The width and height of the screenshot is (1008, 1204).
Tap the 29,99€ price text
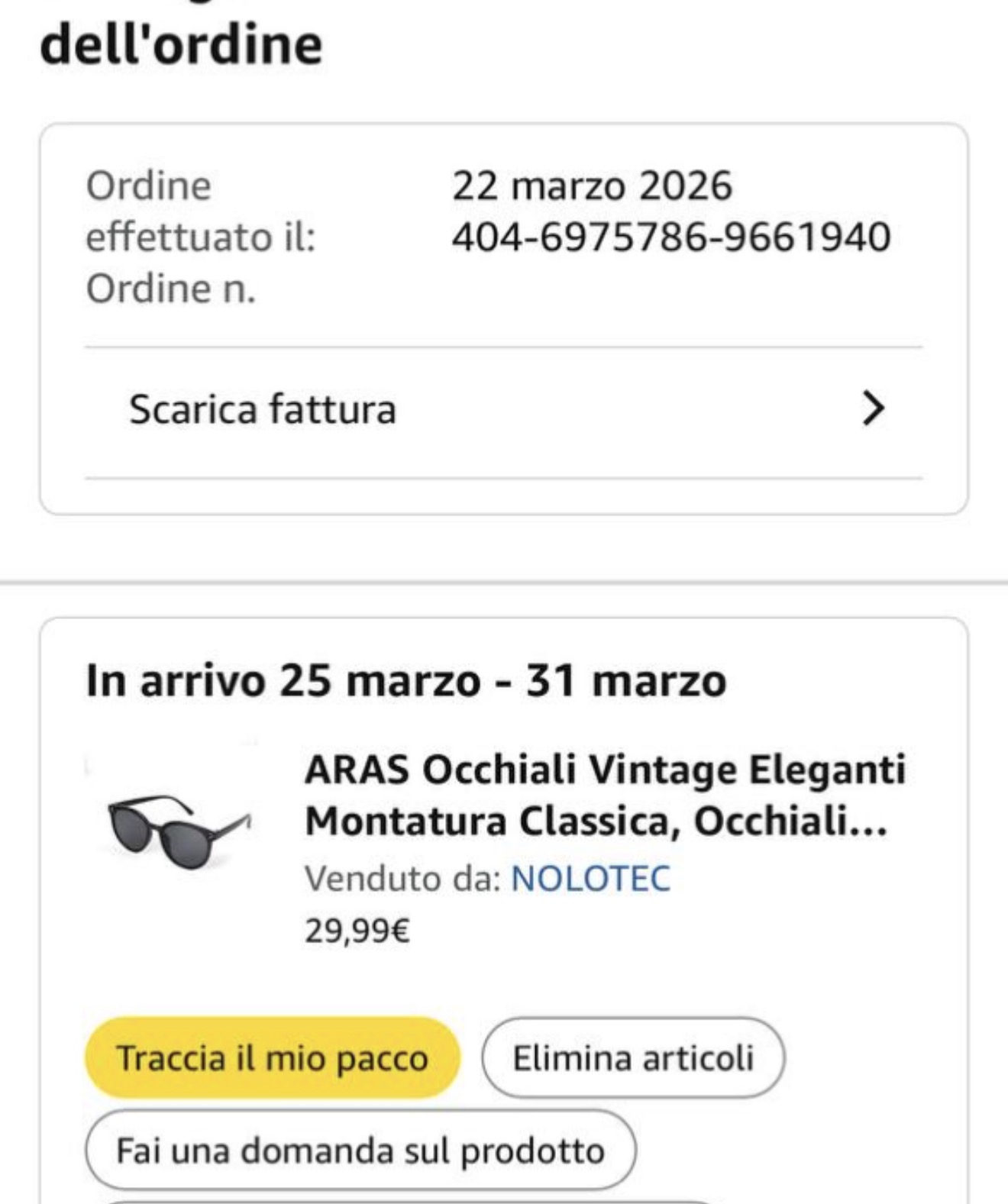pyautogui.click(x=357, y=931)
